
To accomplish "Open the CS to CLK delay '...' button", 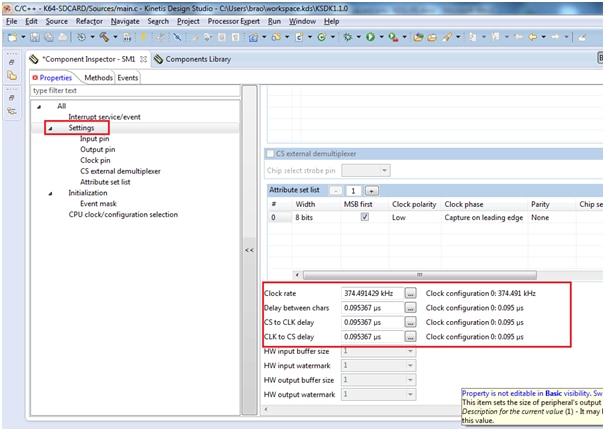I will [x=410, y=322].
